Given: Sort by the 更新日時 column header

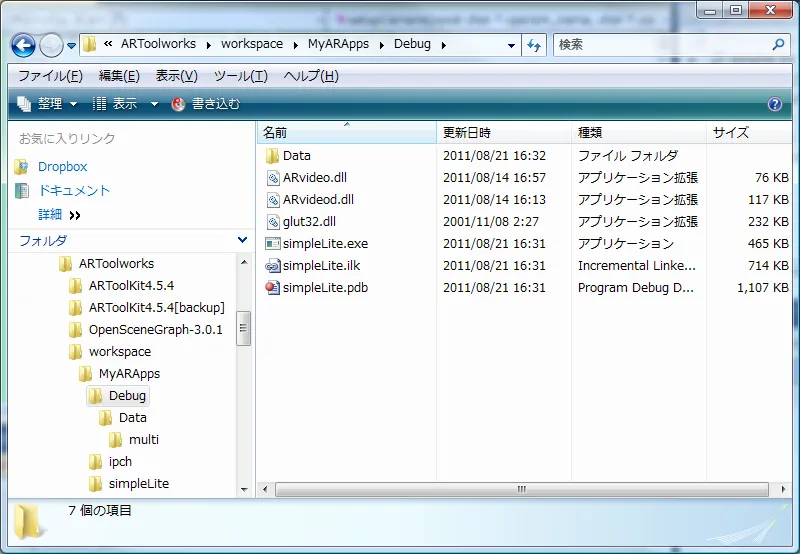Looking at the screenshot, I should coord(504,133).
